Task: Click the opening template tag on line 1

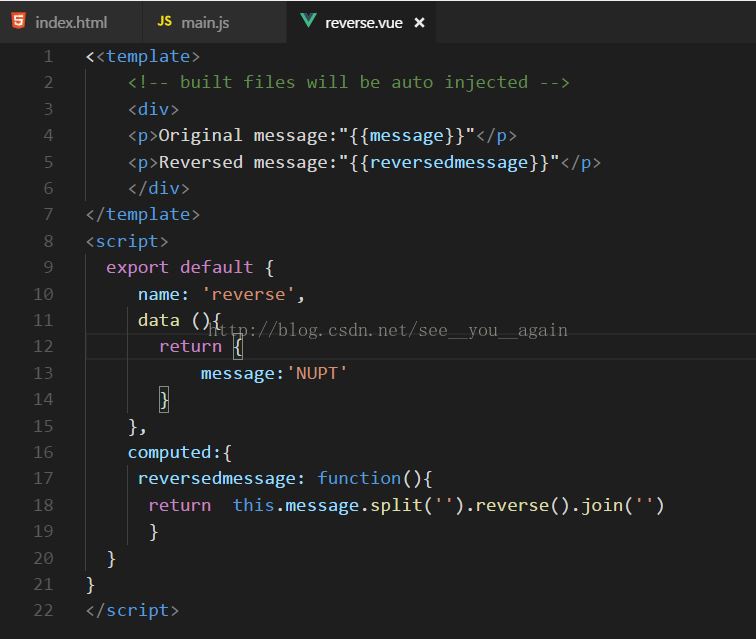Action: pyautogui.click(x=148, y=57)
